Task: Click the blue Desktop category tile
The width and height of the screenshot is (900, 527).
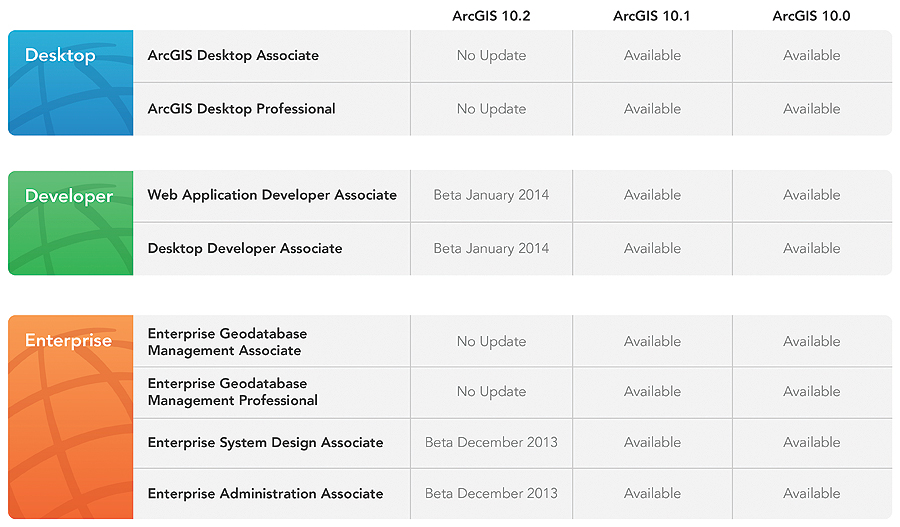Action: click(70, 82)
